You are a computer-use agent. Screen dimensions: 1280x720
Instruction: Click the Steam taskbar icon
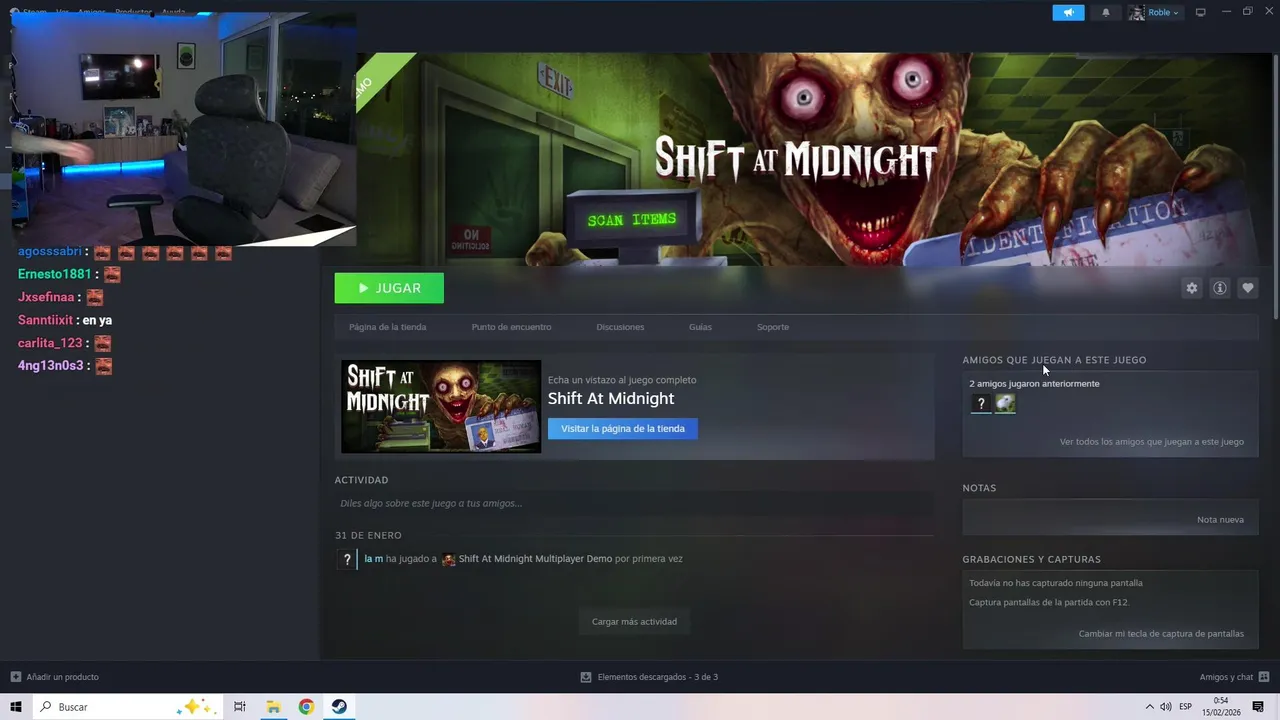pos(340,707)
